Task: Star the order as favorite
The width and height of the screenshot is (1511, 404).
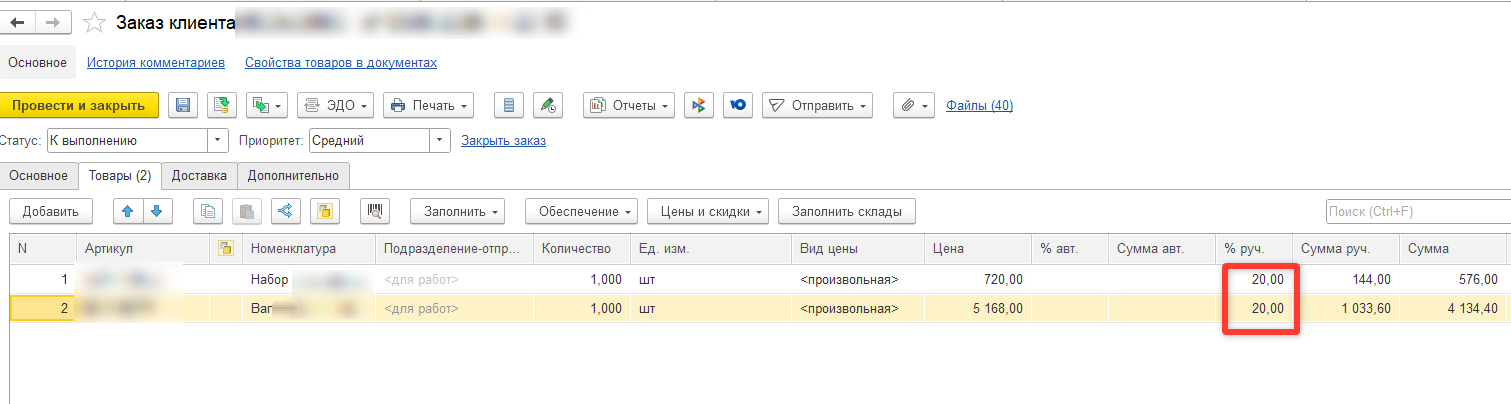Action: [x=94, y=22]
